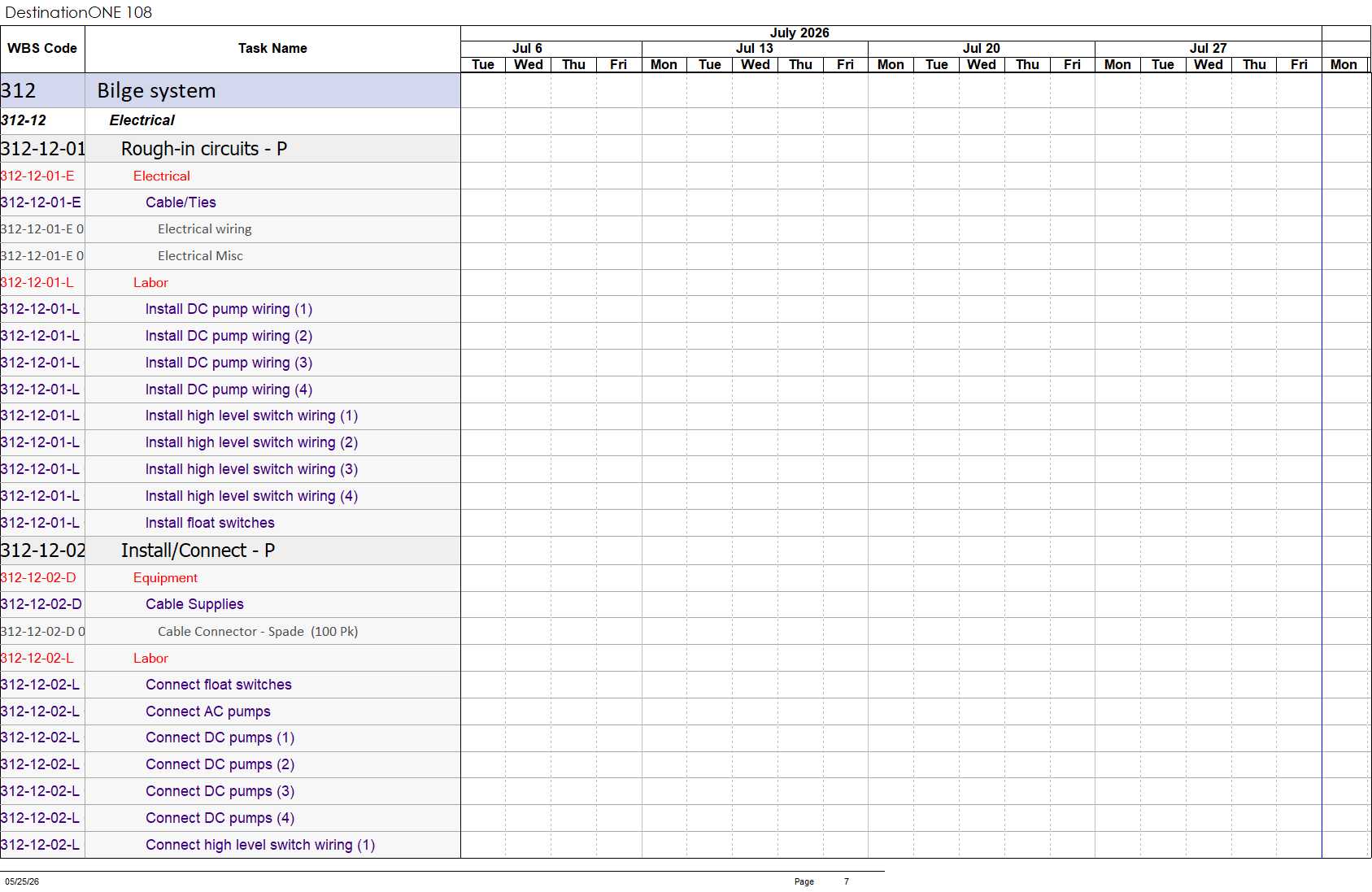Viewport: 1372px width, 892px height.
Task: Select Connect float switches task
Action: (230, 685)
